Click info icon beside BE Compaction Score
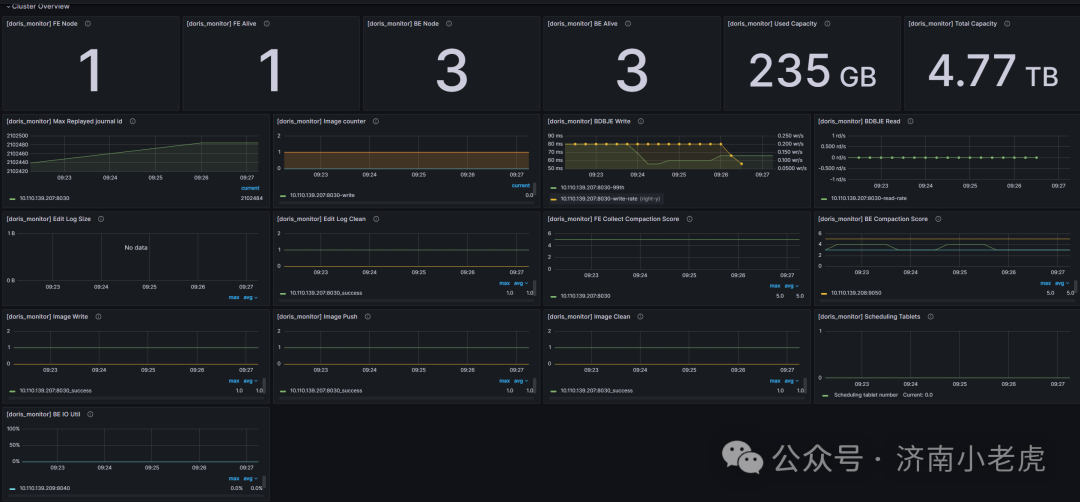 tap(938, 219)
